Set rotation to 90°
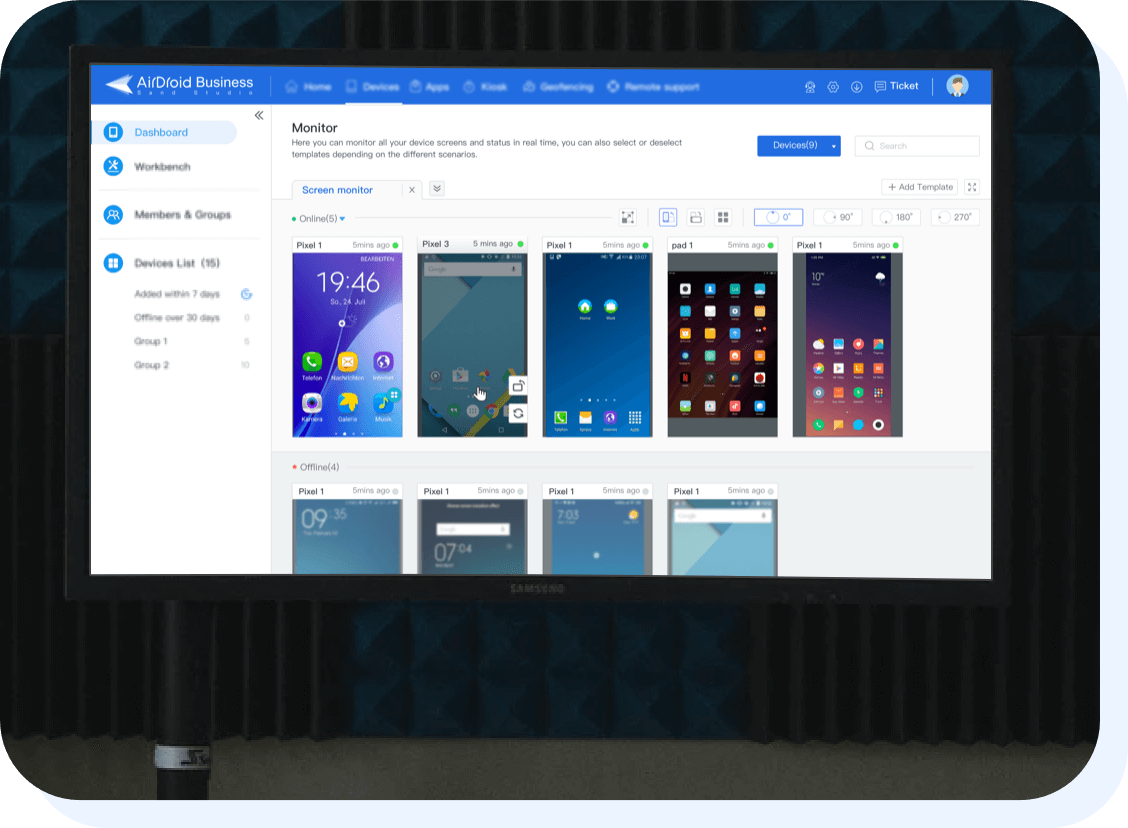The height and width of the screenshot is (828, 1128). point(837,217)
